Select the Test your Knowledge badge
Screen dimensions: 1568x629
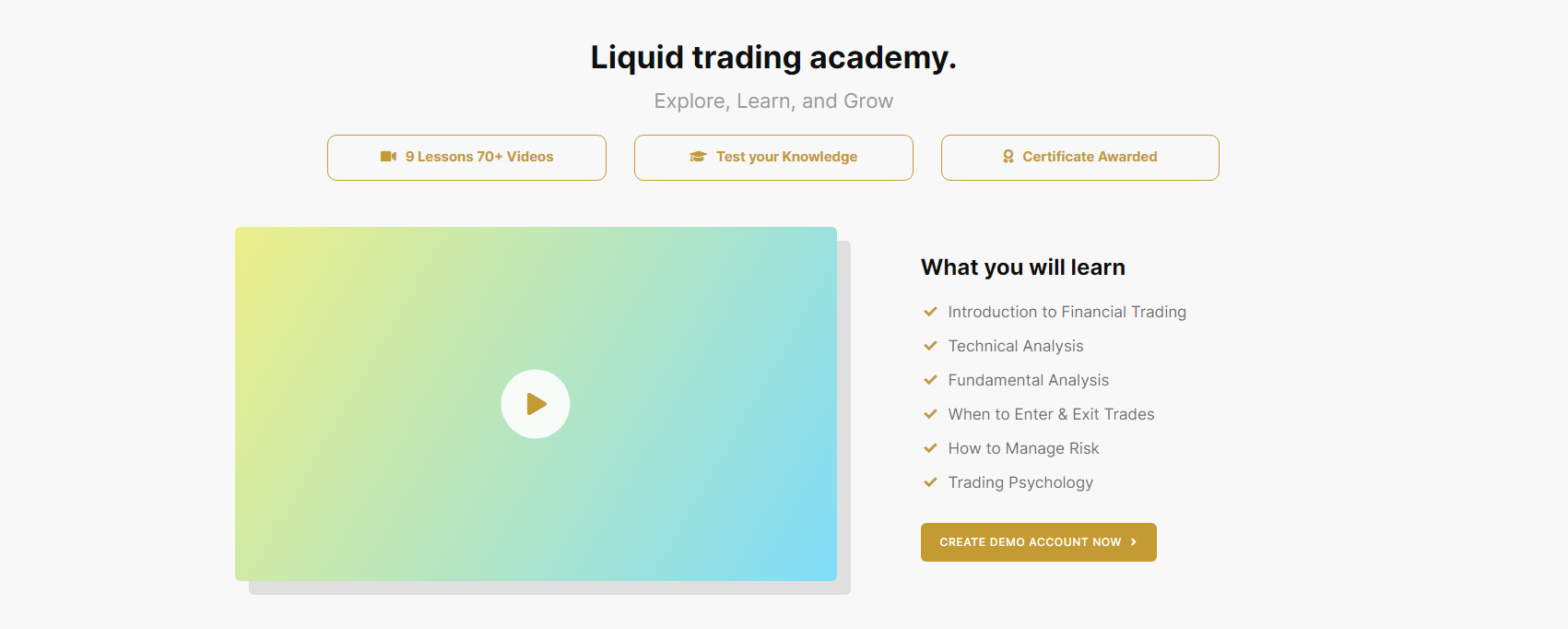pyautogui.click(x=772, y=157)
